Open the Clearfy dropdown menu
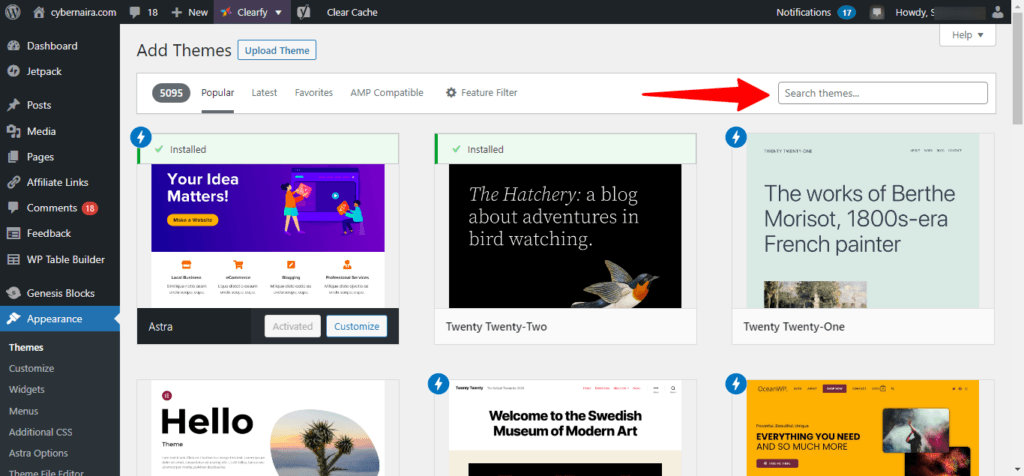This screenshot has width=1024, height=476. (252, 12)
